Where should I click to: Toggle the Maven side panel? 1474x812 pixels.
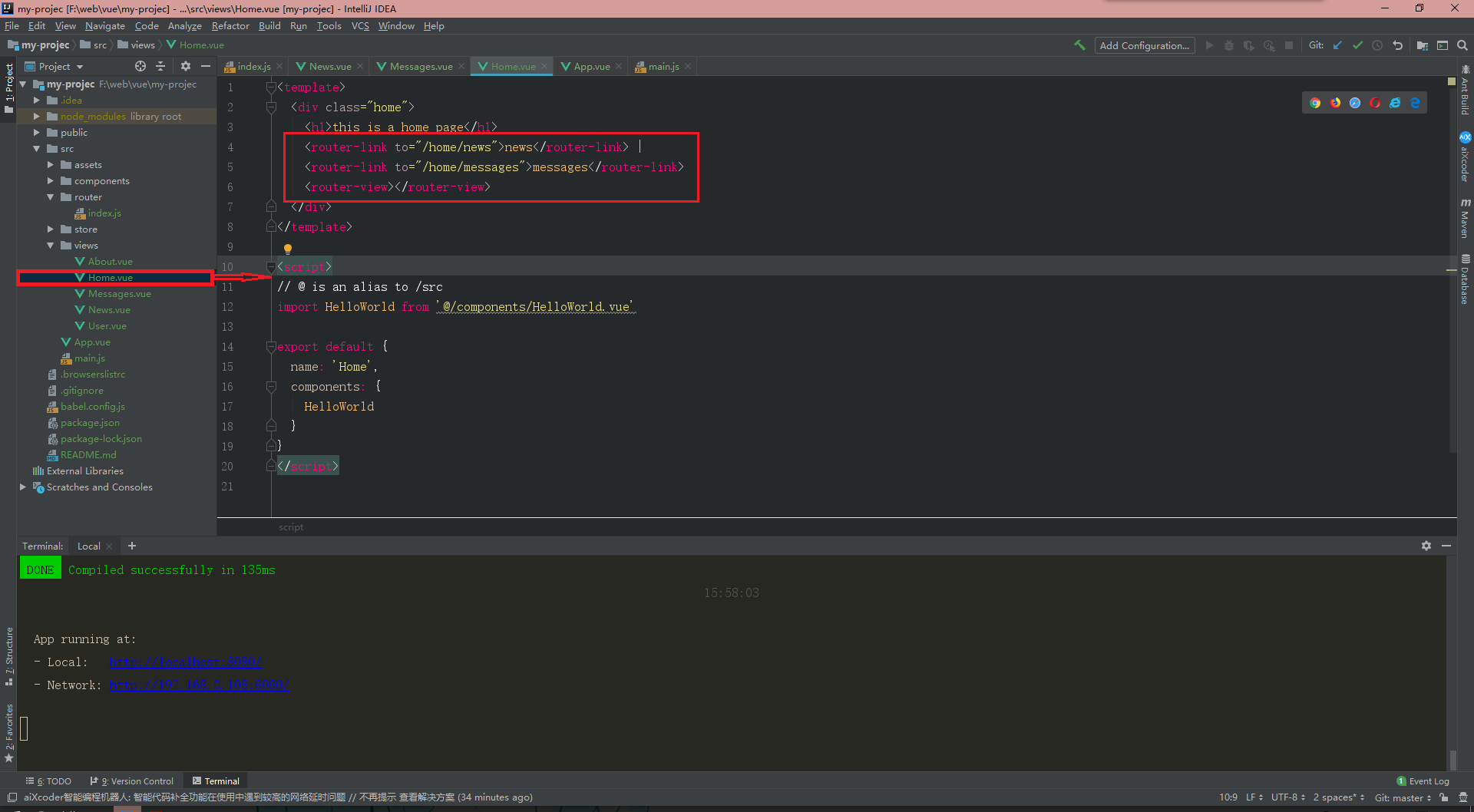(x=1465, y=218)
